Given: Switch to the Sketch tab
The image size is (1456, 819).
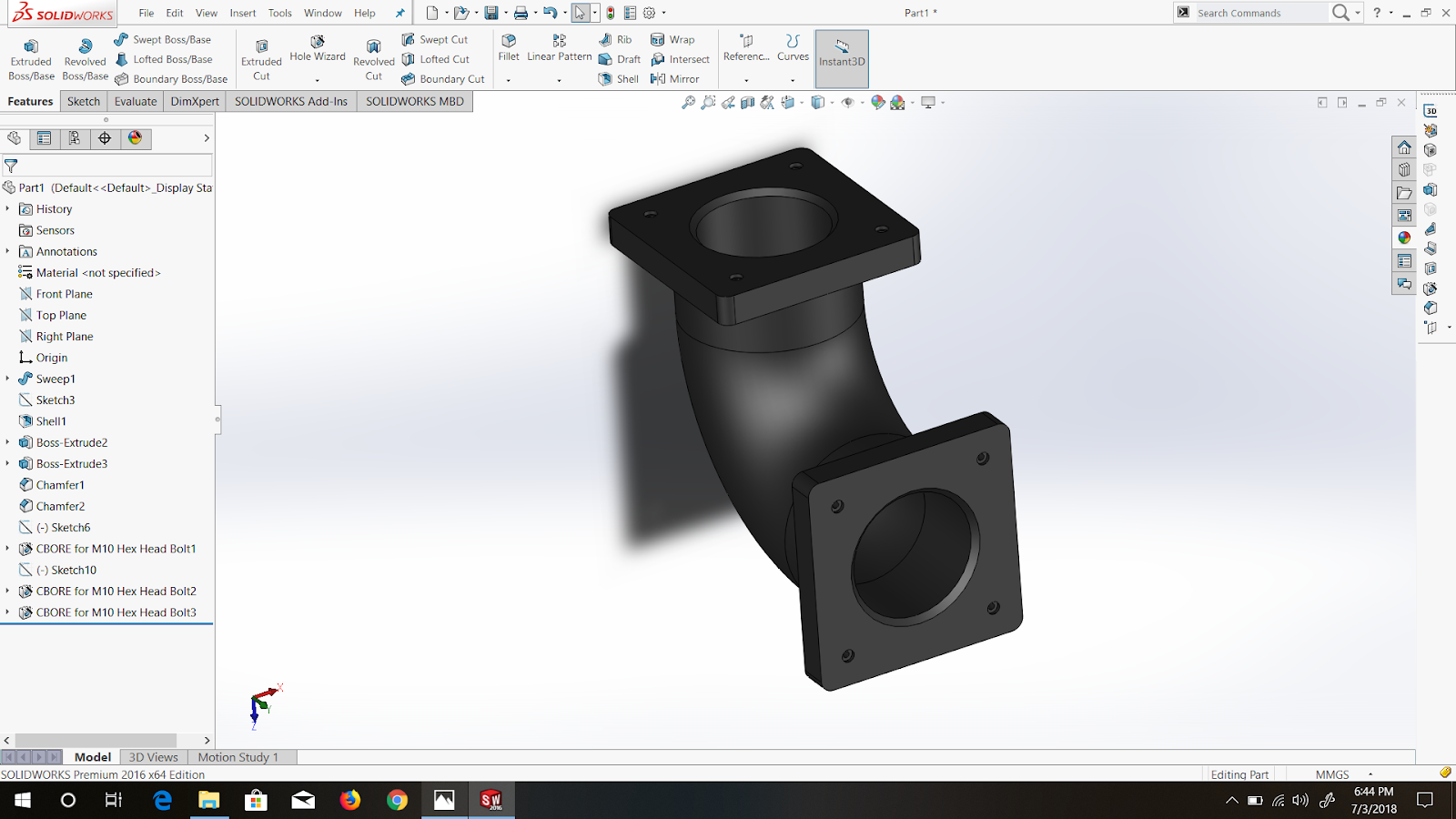Looking at the screenshot, I should tap(83, 101).
